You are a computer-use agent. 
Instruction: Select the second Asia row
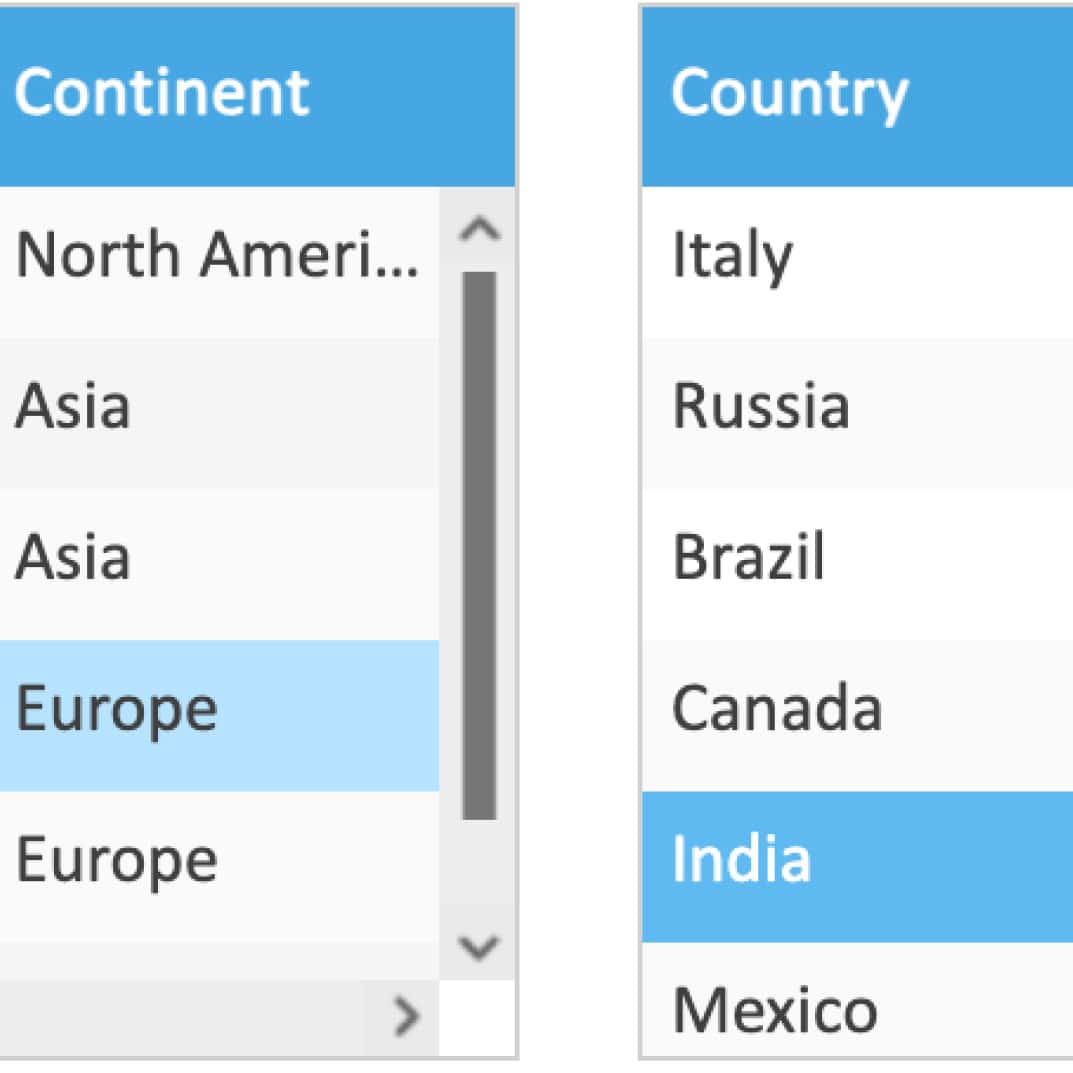click(x=219, y=565)
